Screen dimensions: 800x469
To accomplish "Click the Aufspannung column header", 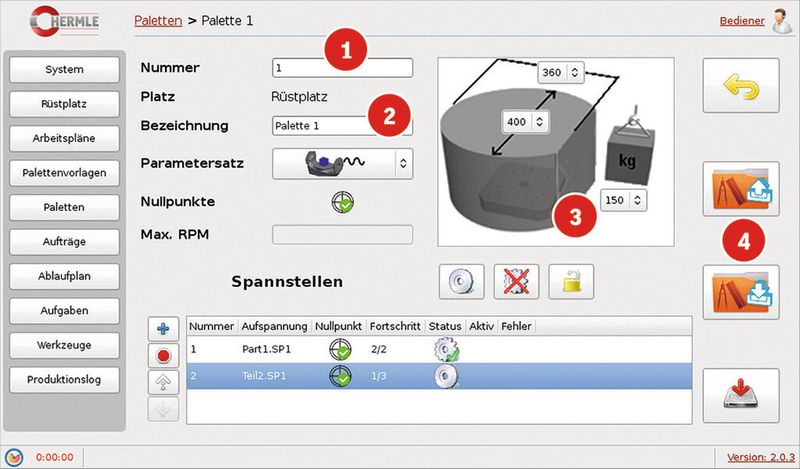I will click(x=274, y=326).
